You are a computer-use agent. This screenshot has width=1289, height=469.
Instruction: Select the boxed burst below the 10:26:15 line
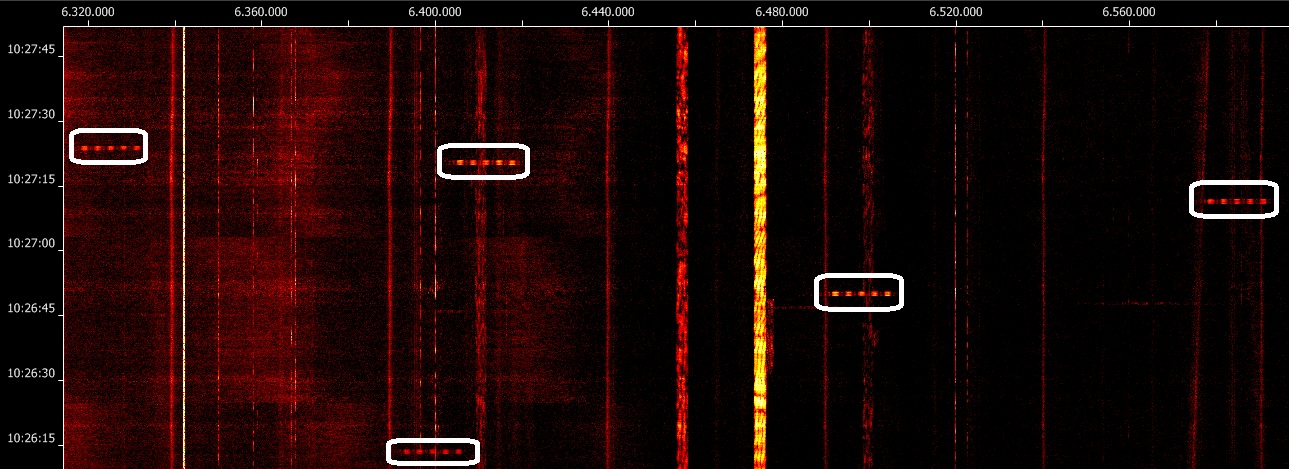432,452
